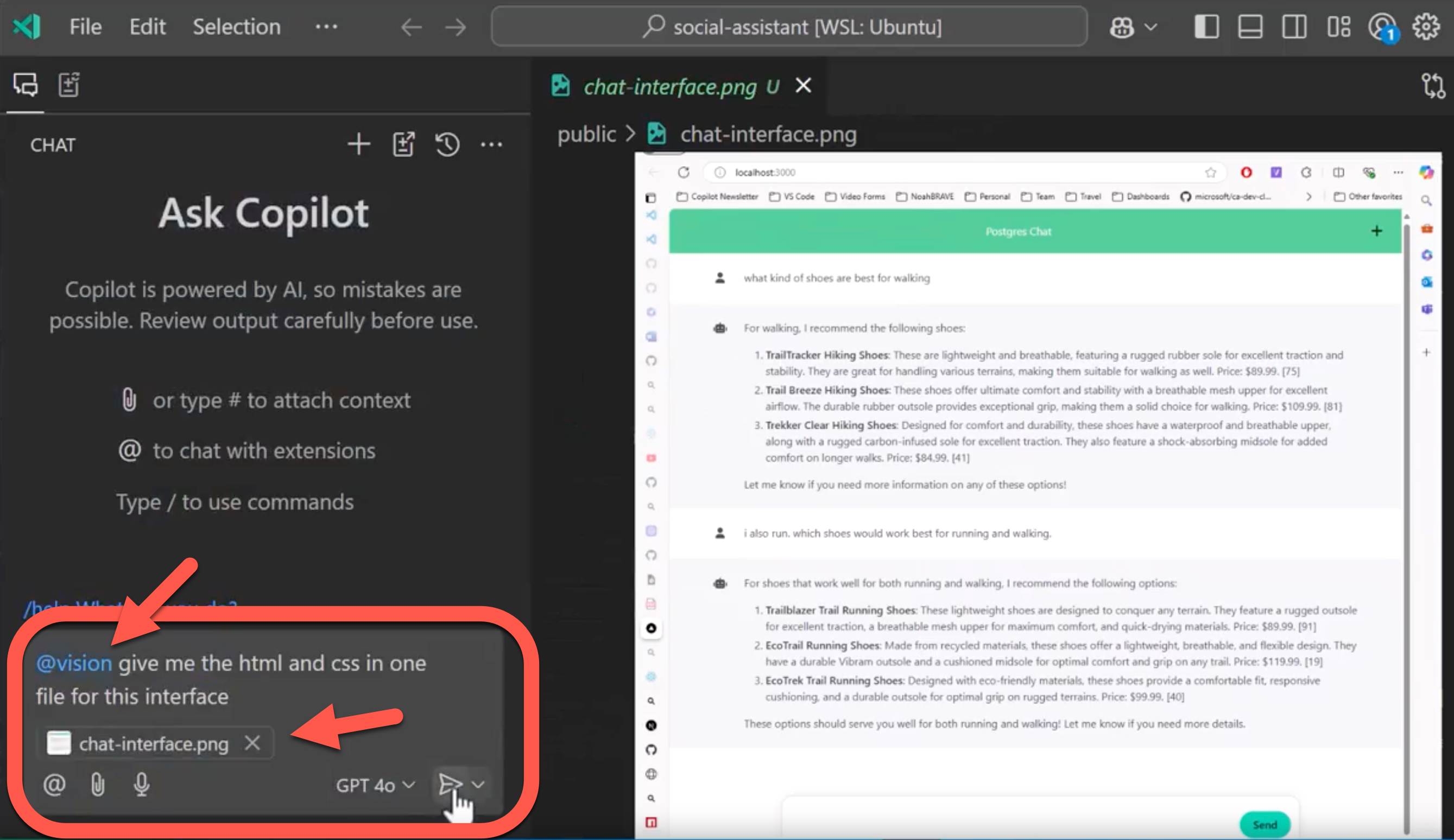Open the compare changes editor icon
1454x840 pixels.
point(1433,86)
